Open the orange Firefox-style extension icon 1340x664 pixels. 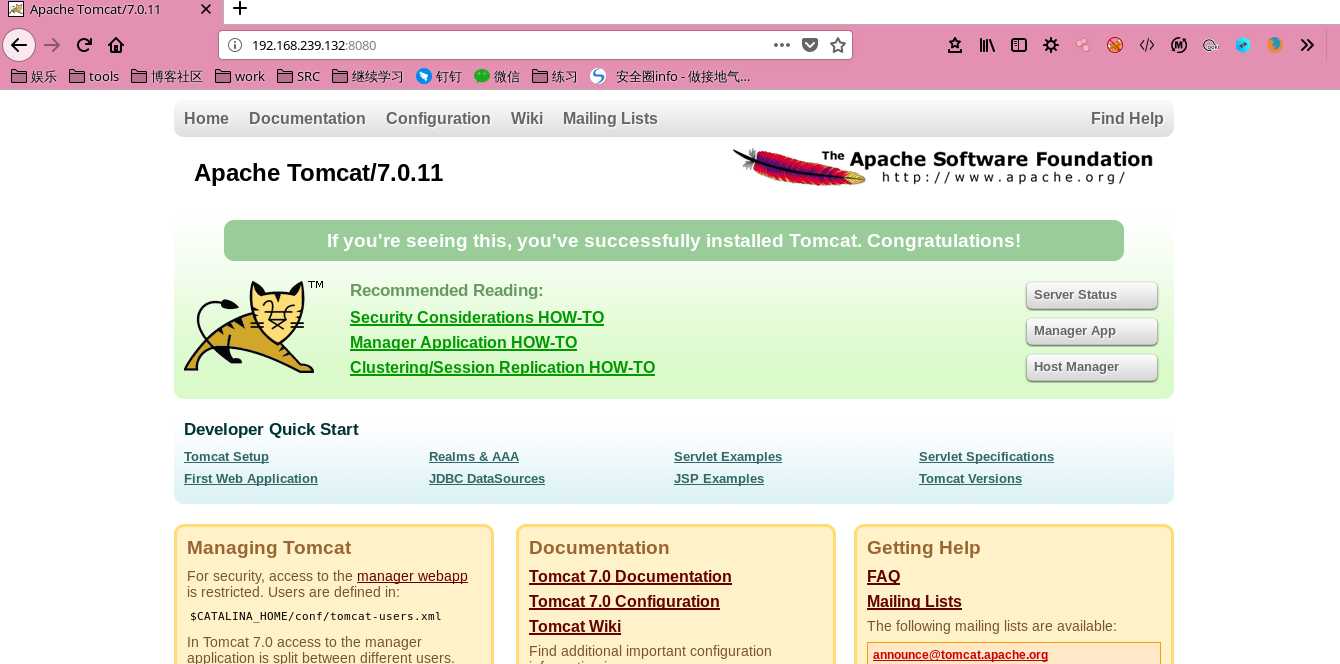tap(1274, 45)
